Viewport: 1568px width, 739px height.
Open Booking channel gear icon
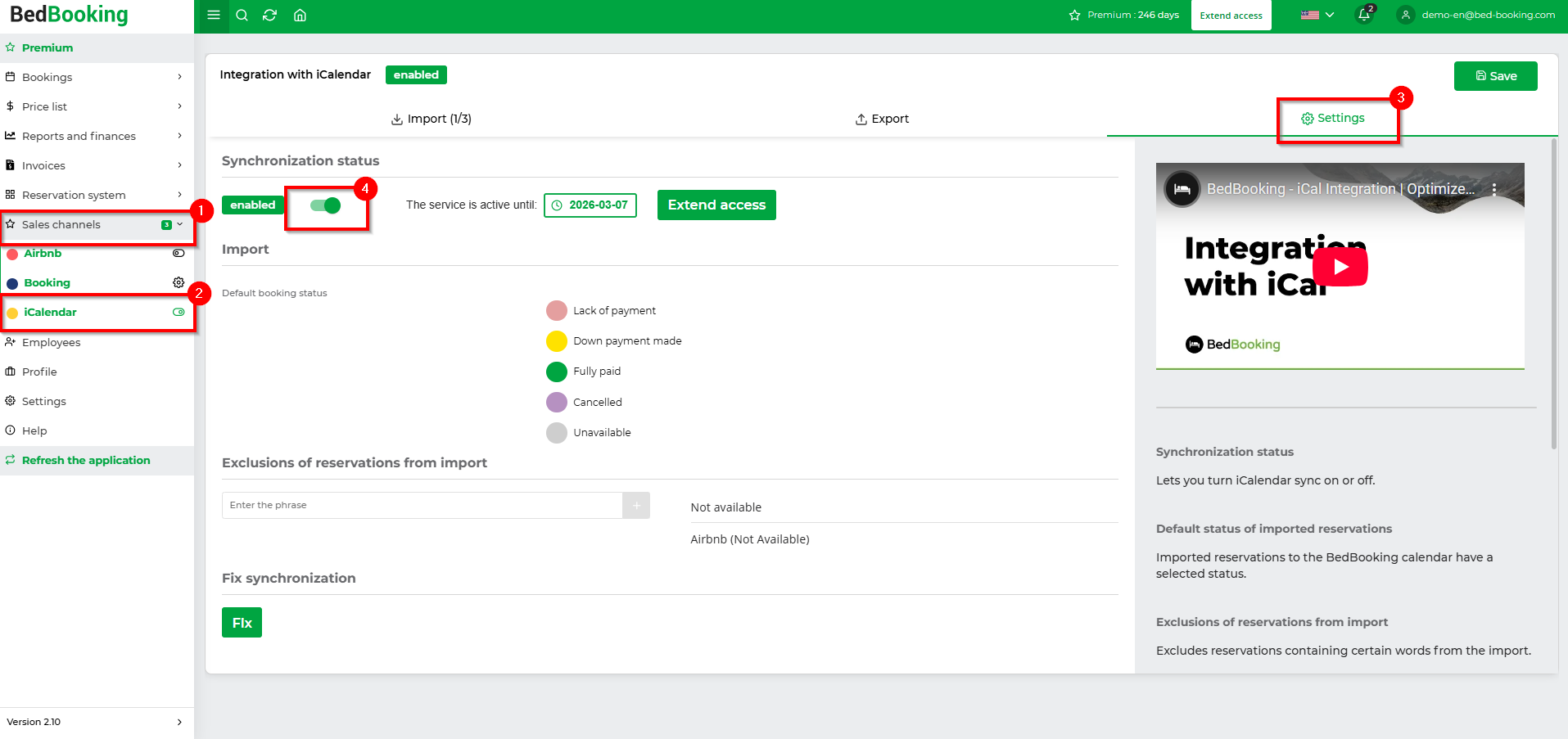click(178, 282)
